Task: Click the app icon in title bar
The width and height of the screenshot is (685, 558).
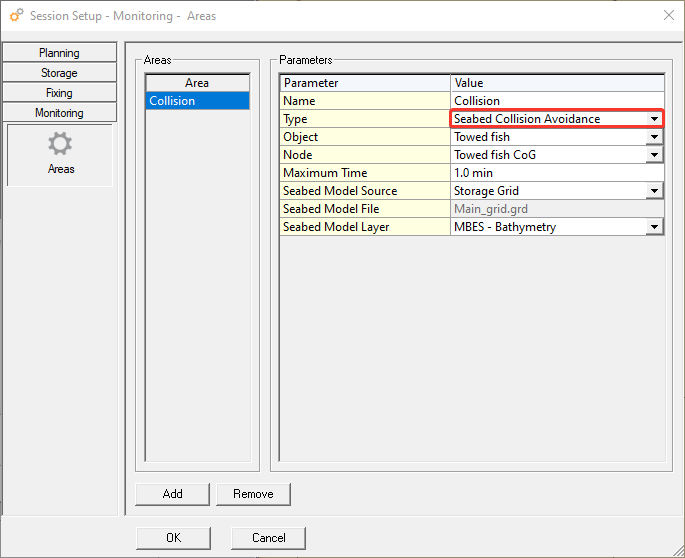Action: pyautogui.click(x=16, y=16)
